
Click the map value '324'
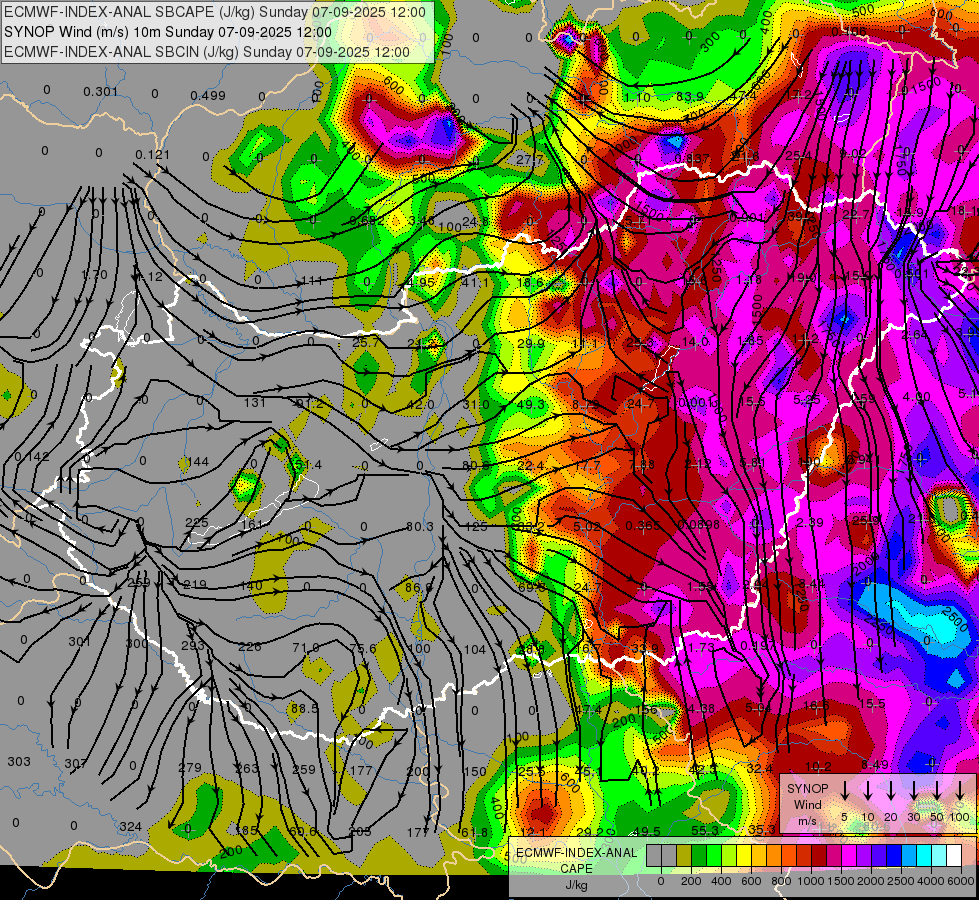[130, 827]
